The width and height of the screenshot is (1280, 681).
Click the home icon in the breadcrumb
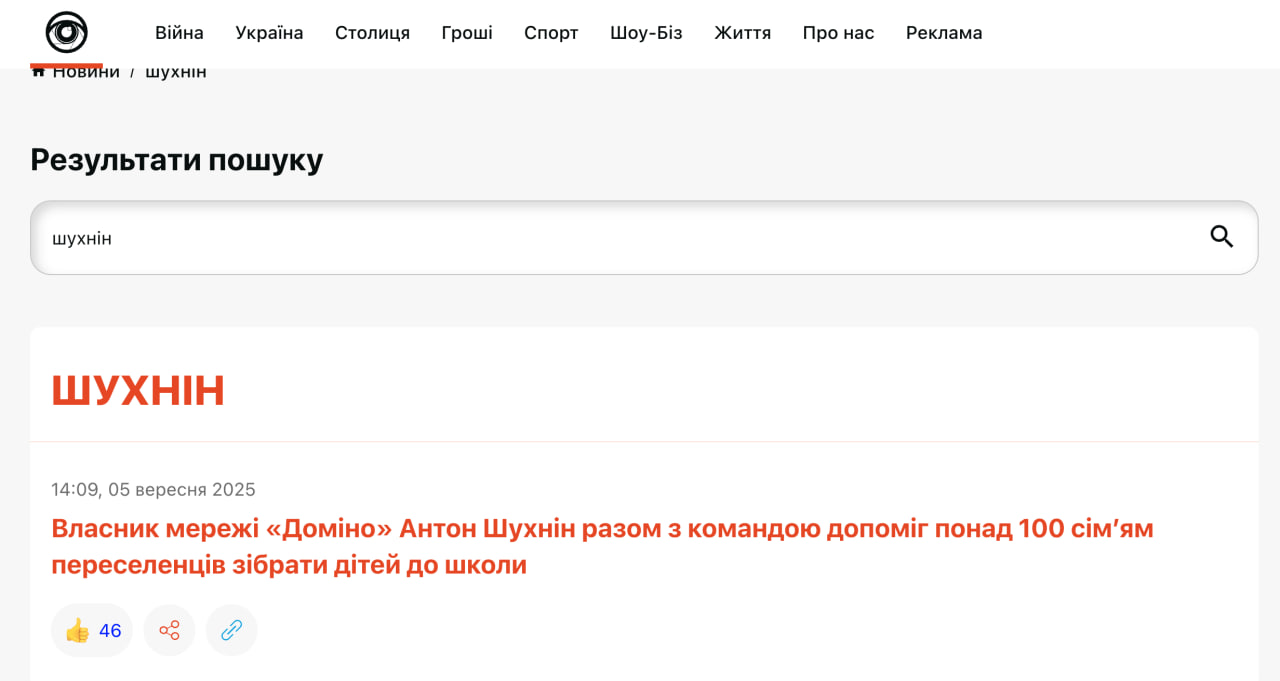click(x=38, y=73)
